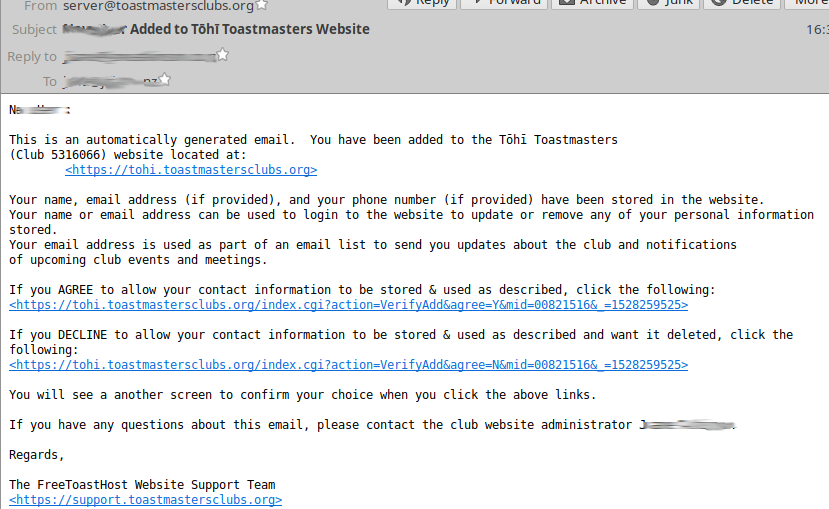Click the star icon beside the To recipient
Viewport: 829px width, 509px height.
tap(164, 79)
